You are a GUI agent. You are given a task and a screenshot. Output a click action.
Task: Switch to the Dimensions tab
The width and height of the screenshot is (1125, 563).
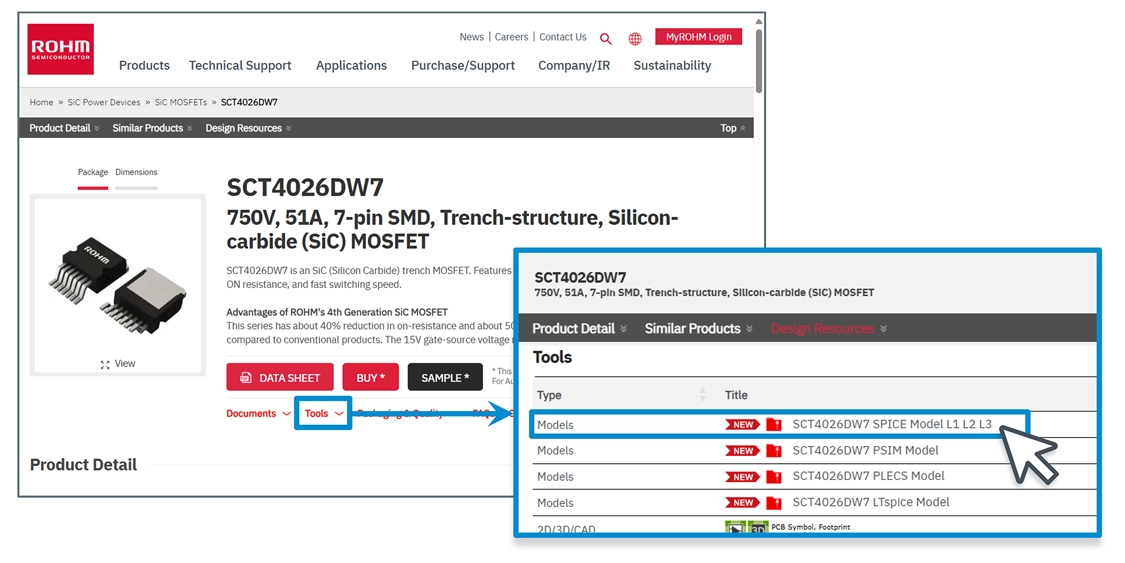[136, 173]
